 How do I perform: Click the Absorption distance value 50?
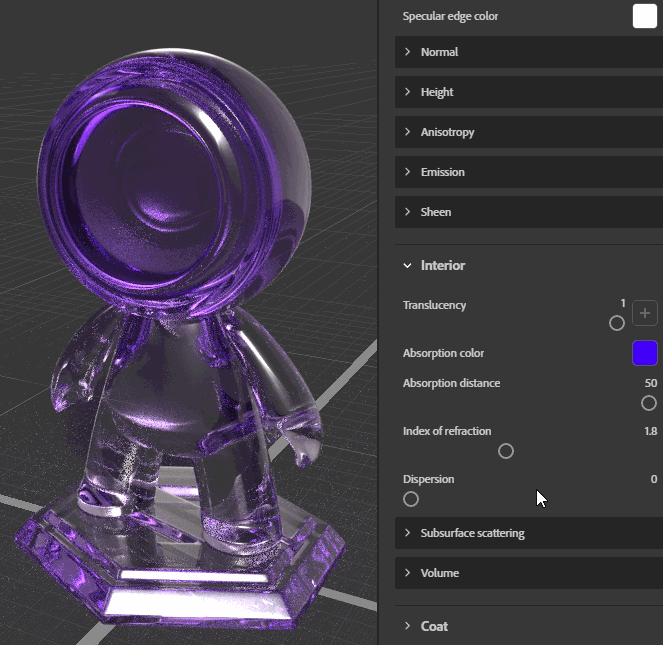651,383
